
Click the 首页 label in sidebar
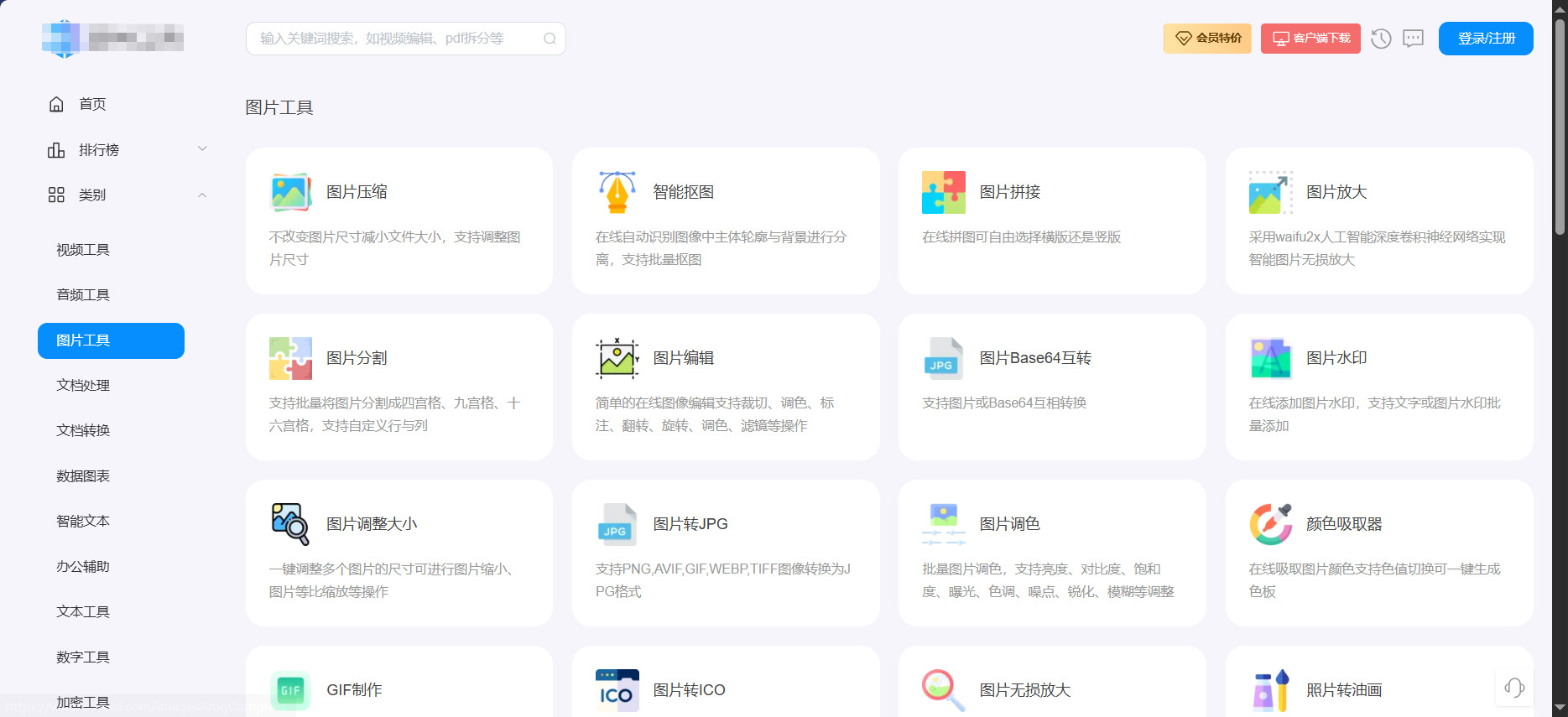click(x=92, y=104)
